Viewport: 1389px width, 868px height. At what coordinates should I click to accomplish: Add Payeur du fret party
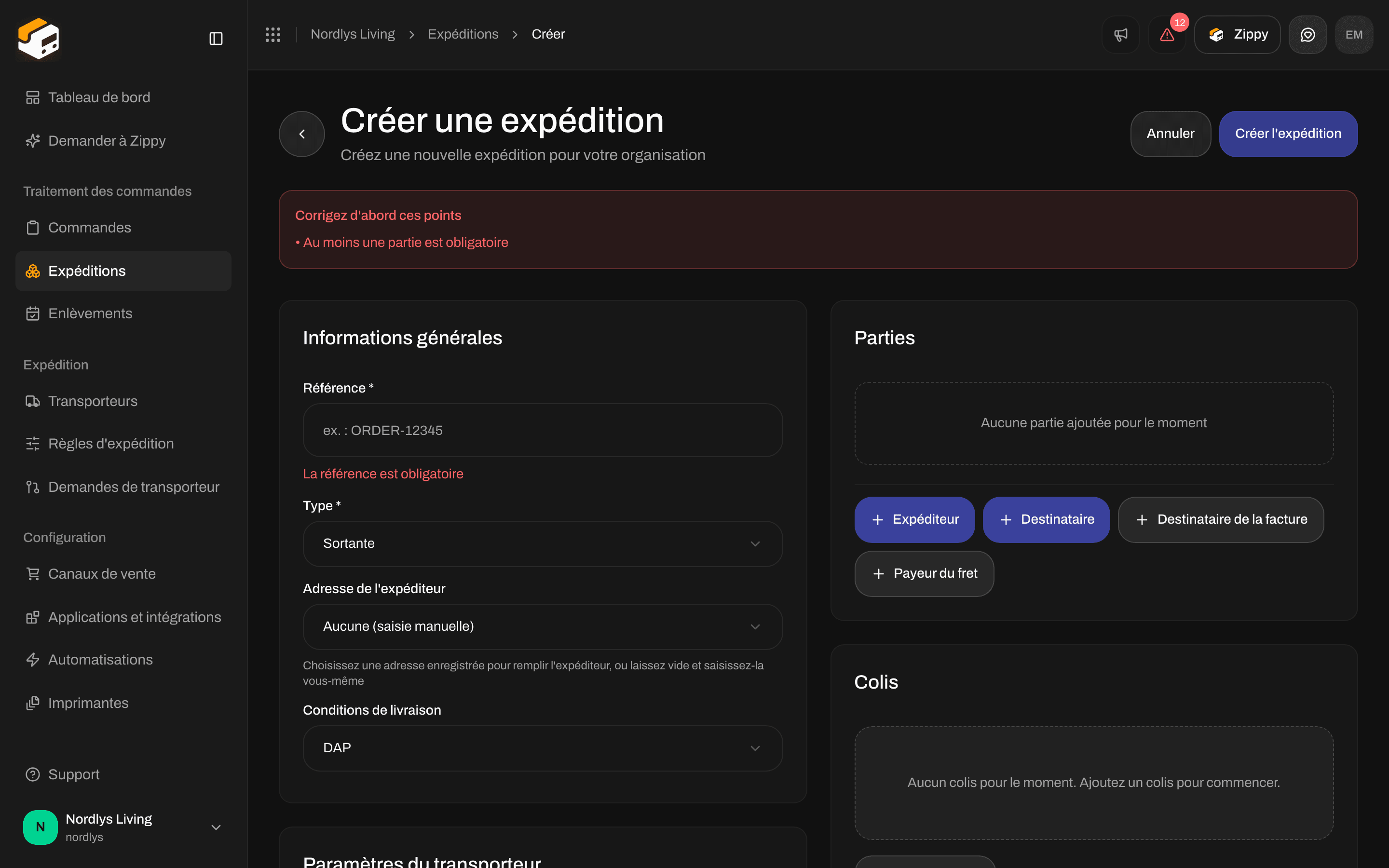coord(924,573)
